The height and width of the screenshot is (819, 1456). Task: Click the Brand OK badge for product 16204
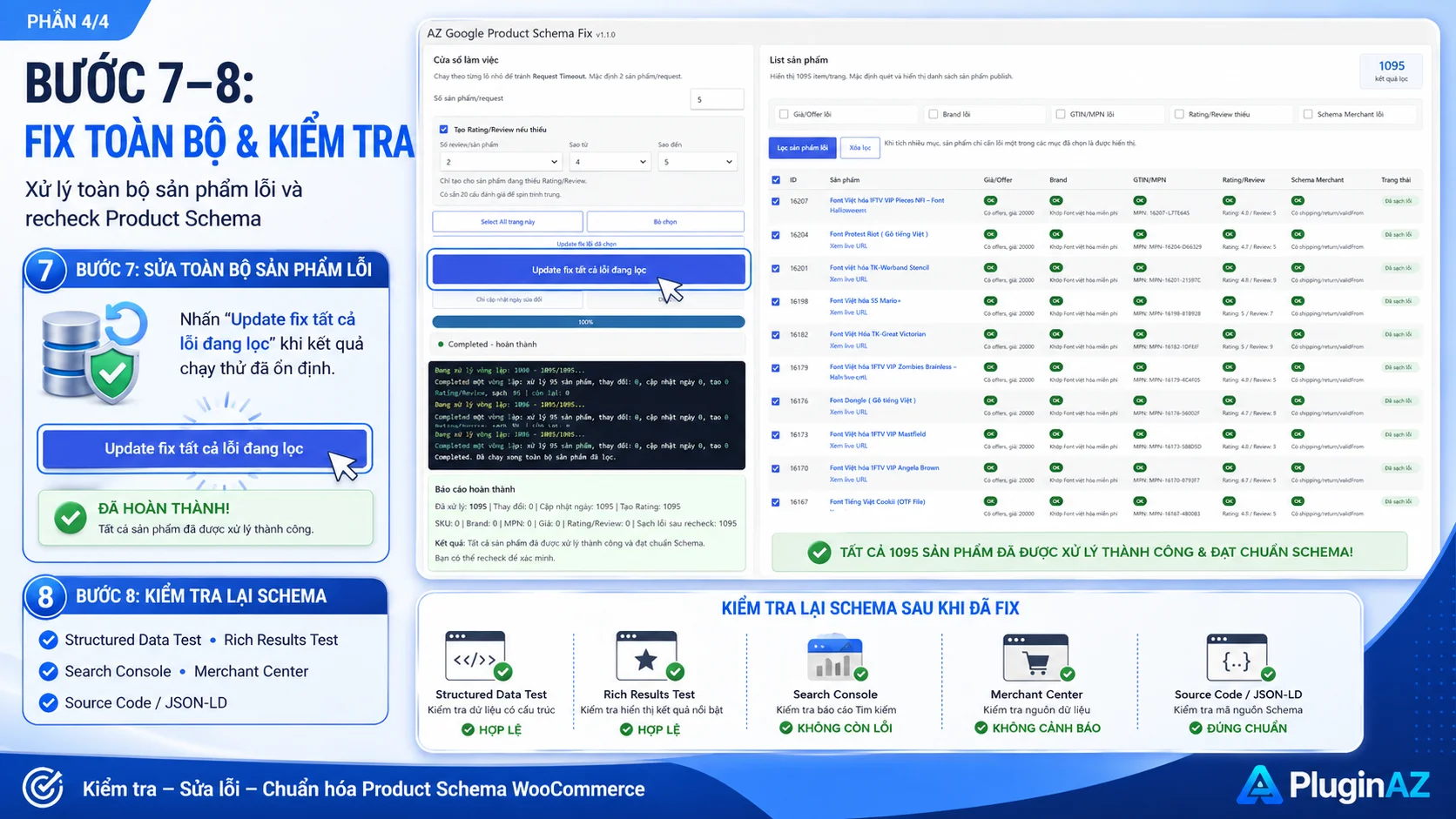1056,234
